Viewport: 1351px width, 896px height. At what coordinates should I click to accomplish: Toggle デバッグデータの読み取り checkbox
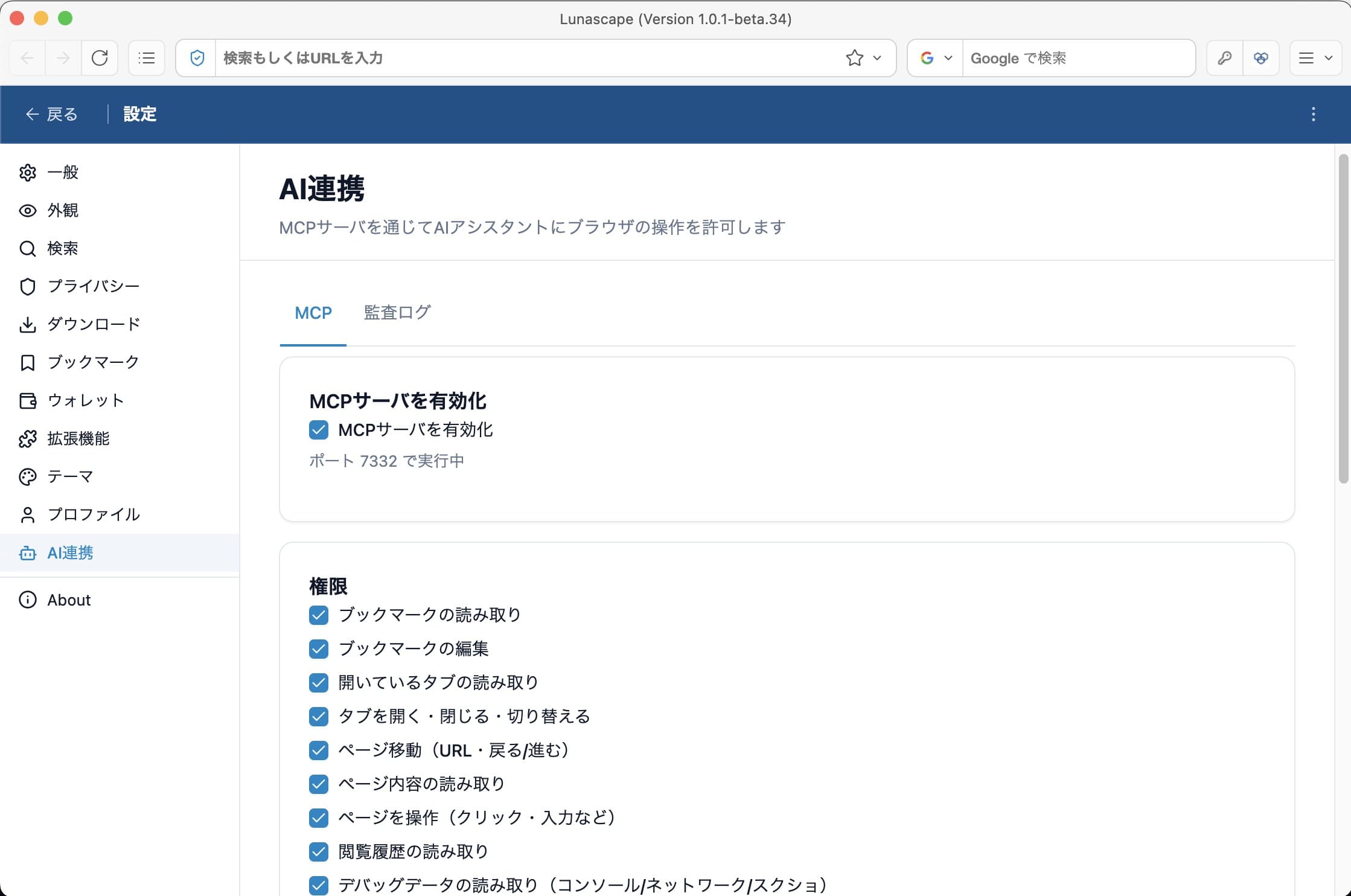click(319, 885)
